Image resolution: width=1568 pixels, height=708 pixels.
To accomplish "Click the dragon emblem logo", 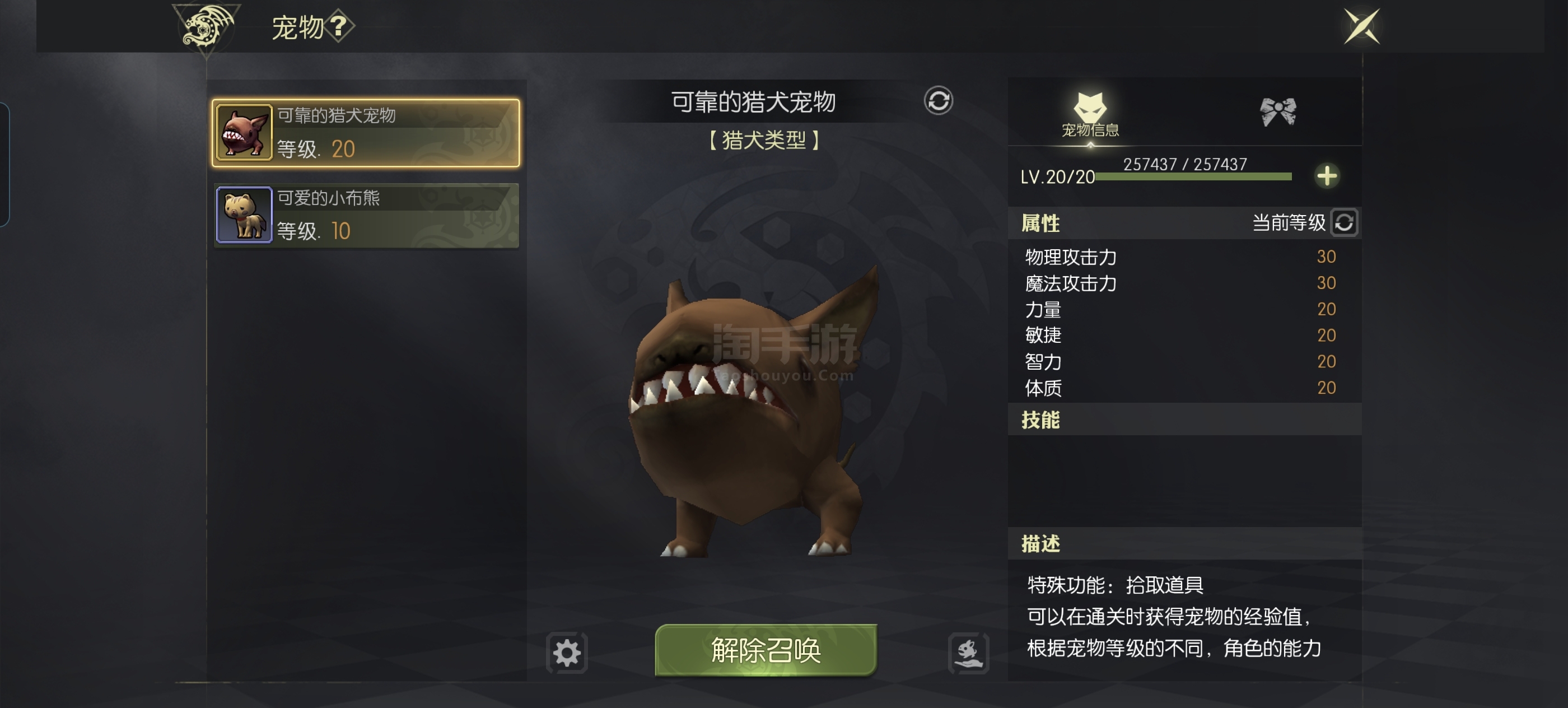I will point(207,27).
